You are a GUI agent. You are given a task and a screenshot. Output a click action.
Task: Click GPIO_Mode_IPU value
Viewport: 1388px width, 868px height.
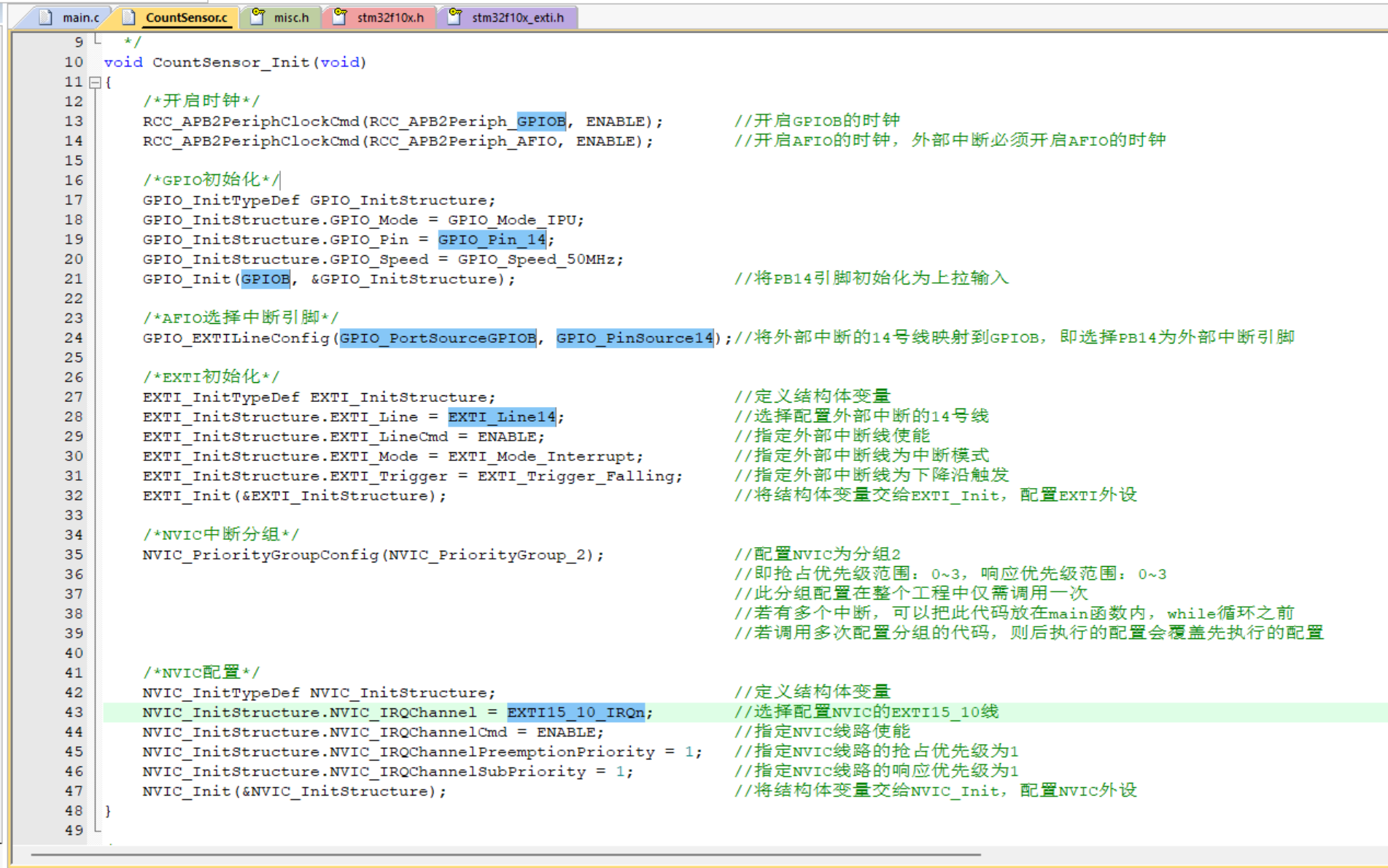(512, 220)
